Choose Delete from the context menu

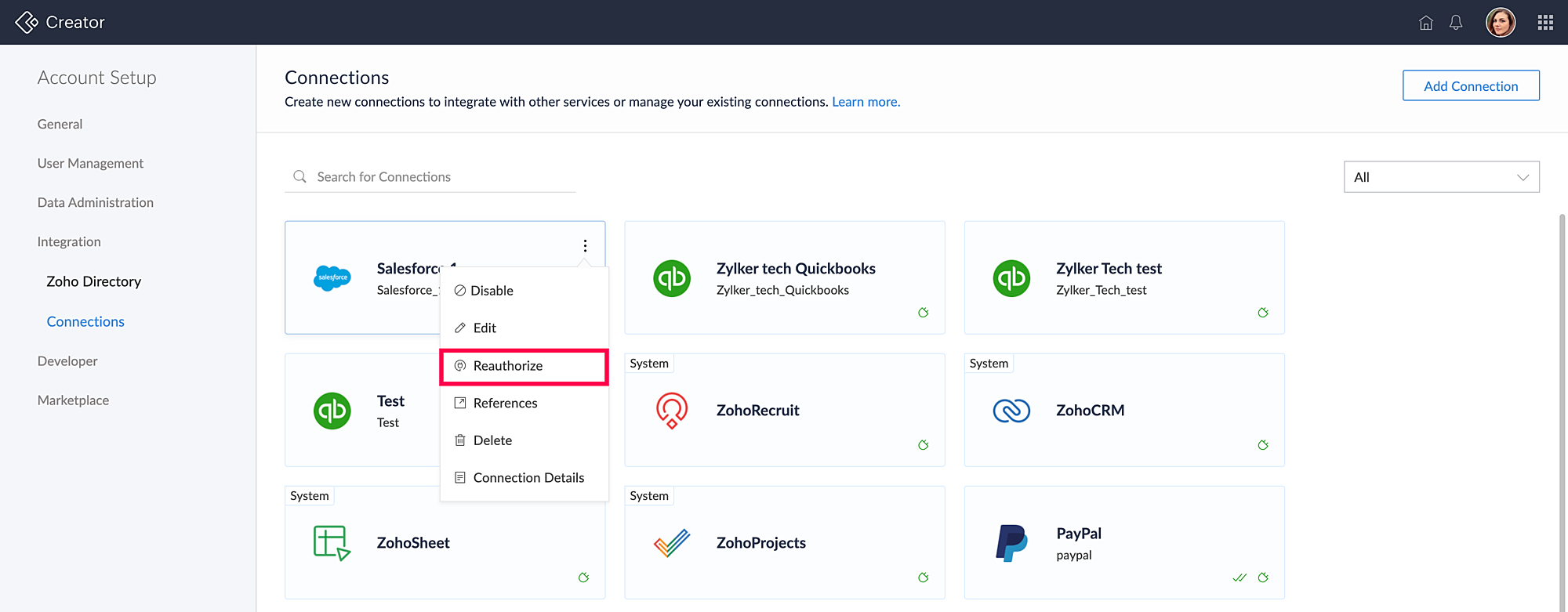coord(524,440)
